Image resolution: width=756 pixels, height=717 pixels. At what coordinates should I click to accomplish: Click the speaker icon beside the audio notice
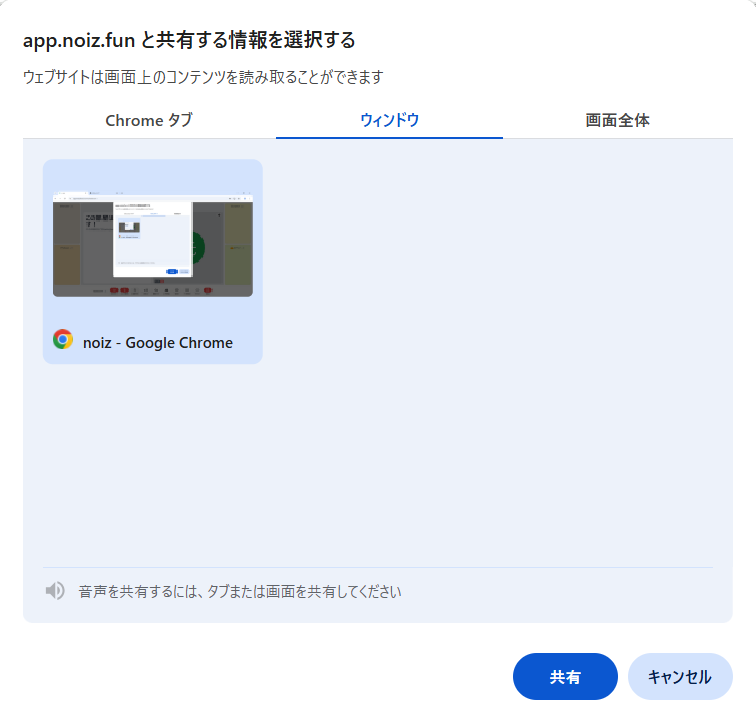(55, 591)
